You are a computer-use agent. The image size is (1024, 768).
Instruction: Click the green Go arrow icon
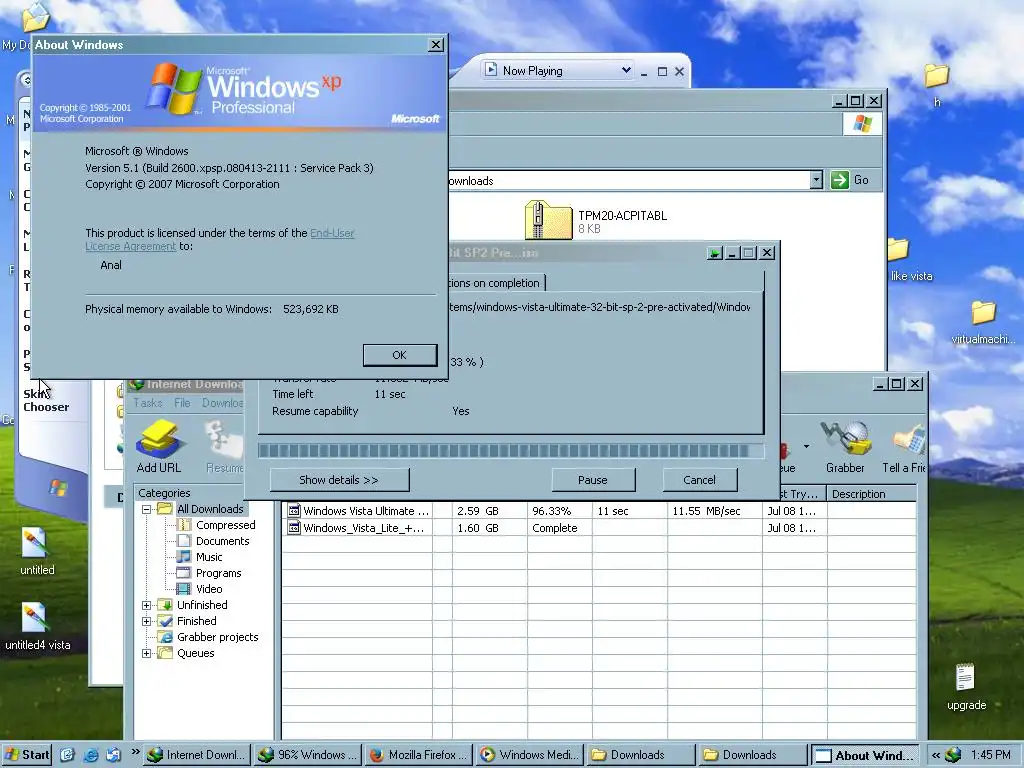pos(839,180)
